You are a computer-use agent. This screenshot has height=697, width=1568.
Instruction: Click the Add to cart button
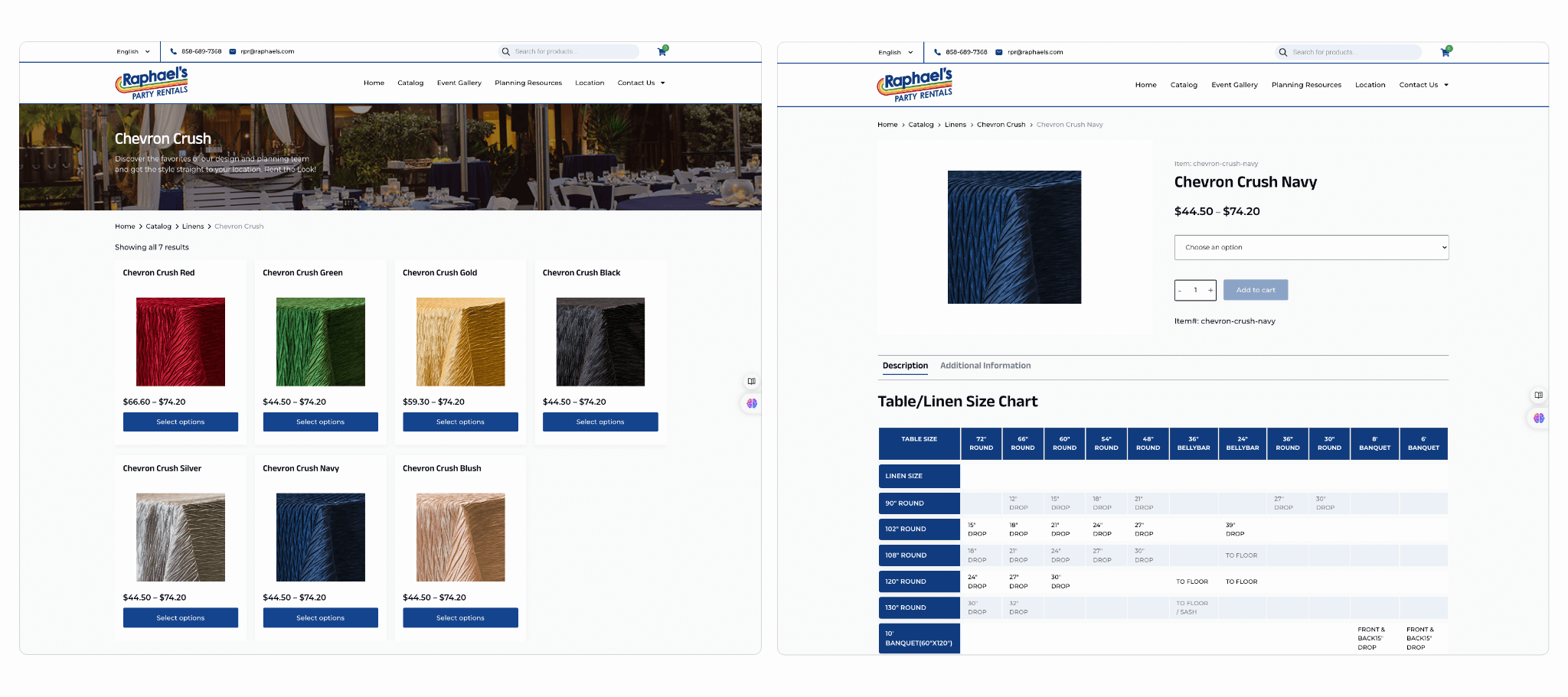pos(1256,290)
